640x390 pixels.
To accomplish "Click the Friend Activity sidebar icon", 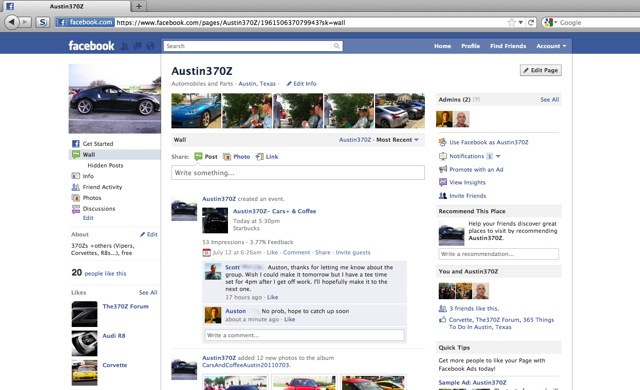I will pyautogui.click(x=76, y=187).
